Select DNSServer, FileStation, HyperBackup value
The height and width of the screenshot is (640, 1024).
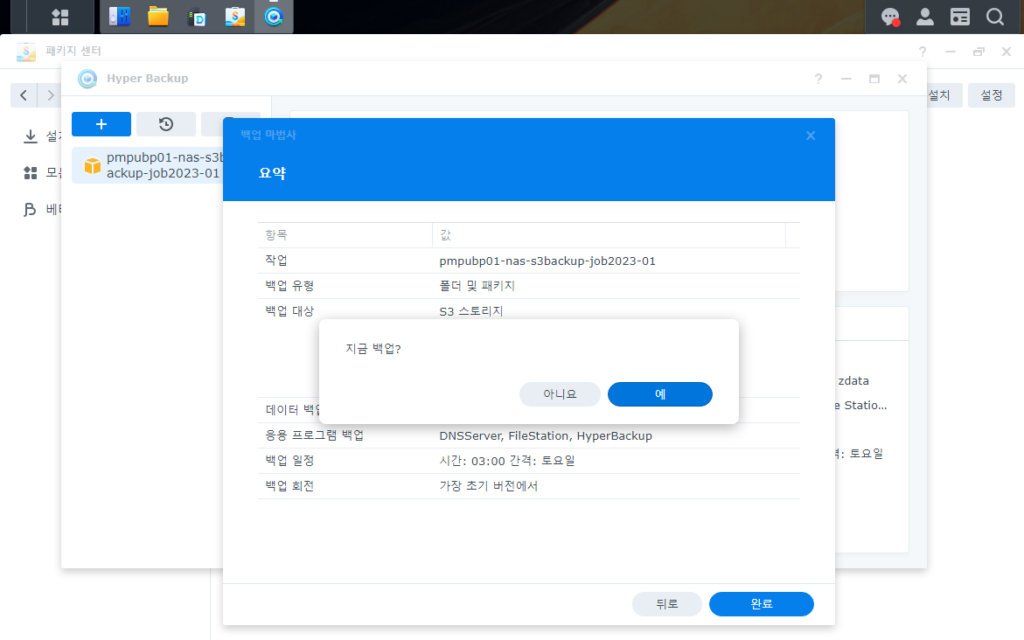545,436
